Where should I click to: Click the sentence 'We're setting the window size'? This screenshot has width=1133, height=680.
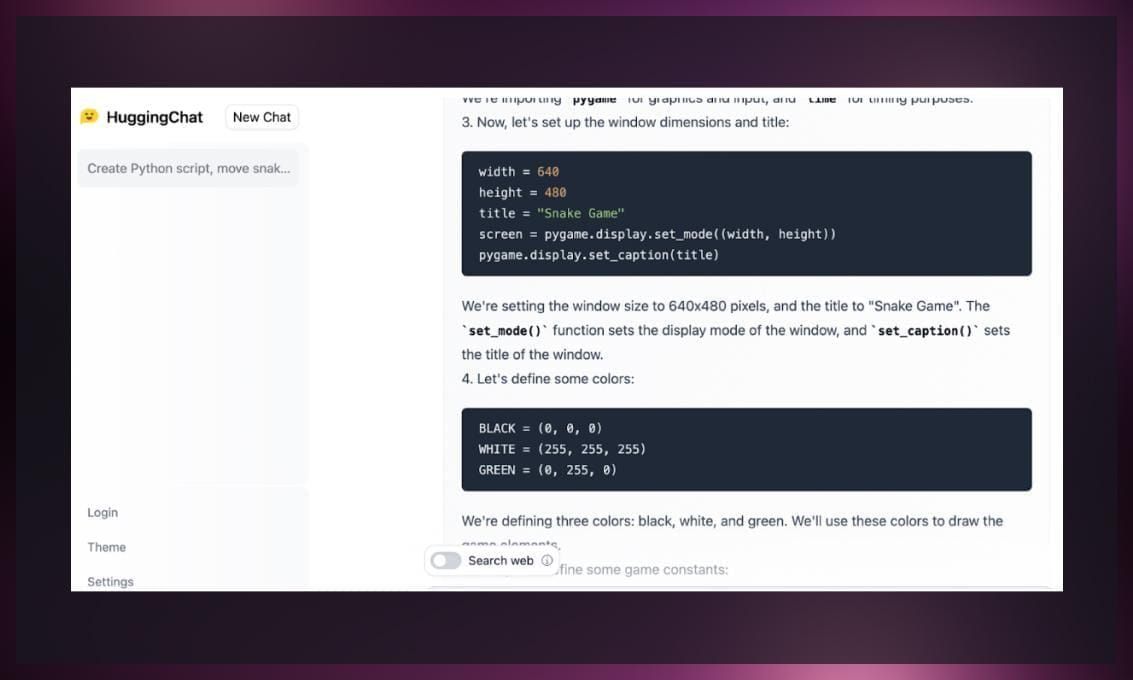point(736,330)
